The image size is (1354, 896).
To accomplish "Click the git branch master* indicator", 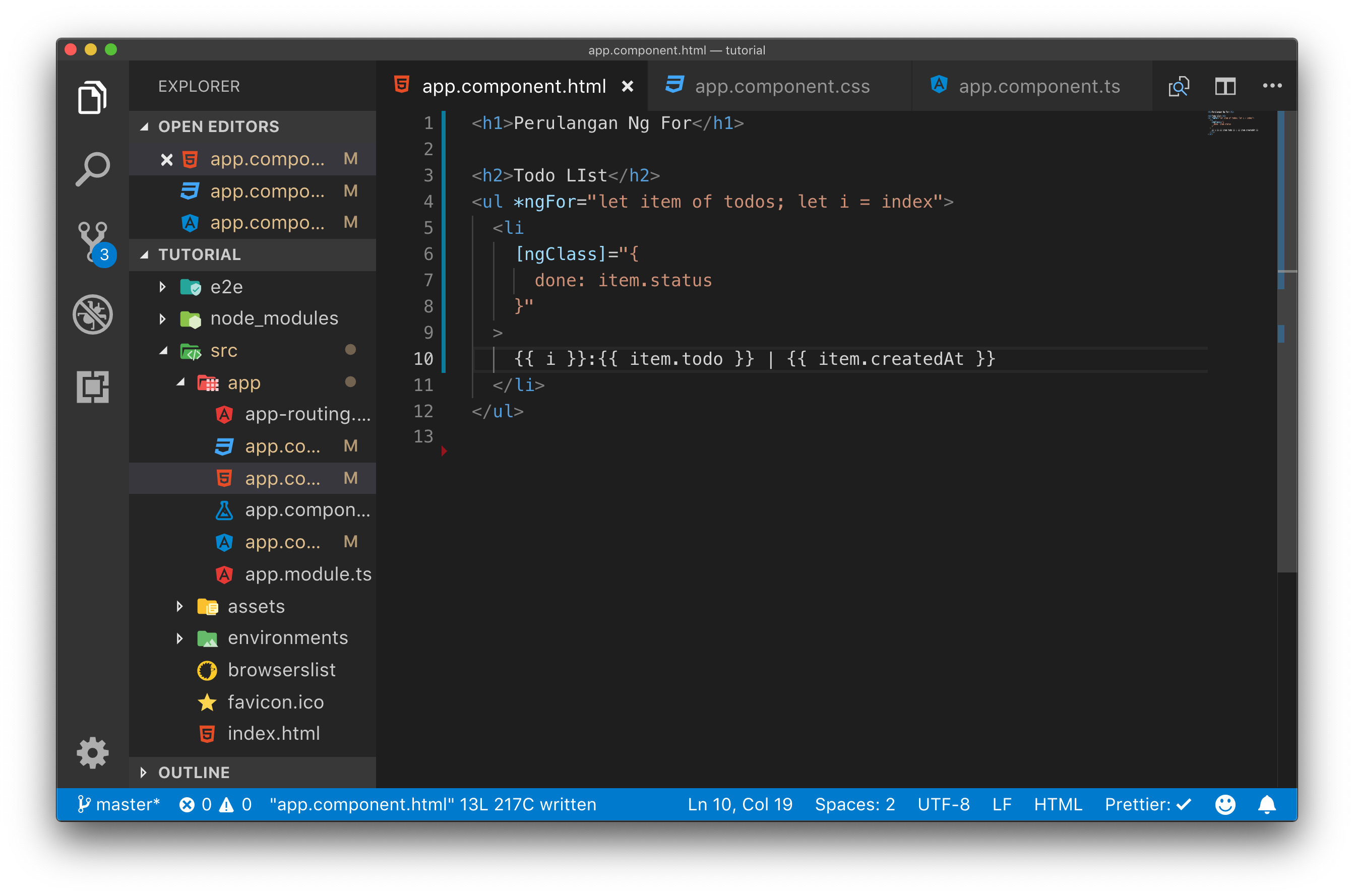I will click(x=118, y=805).
